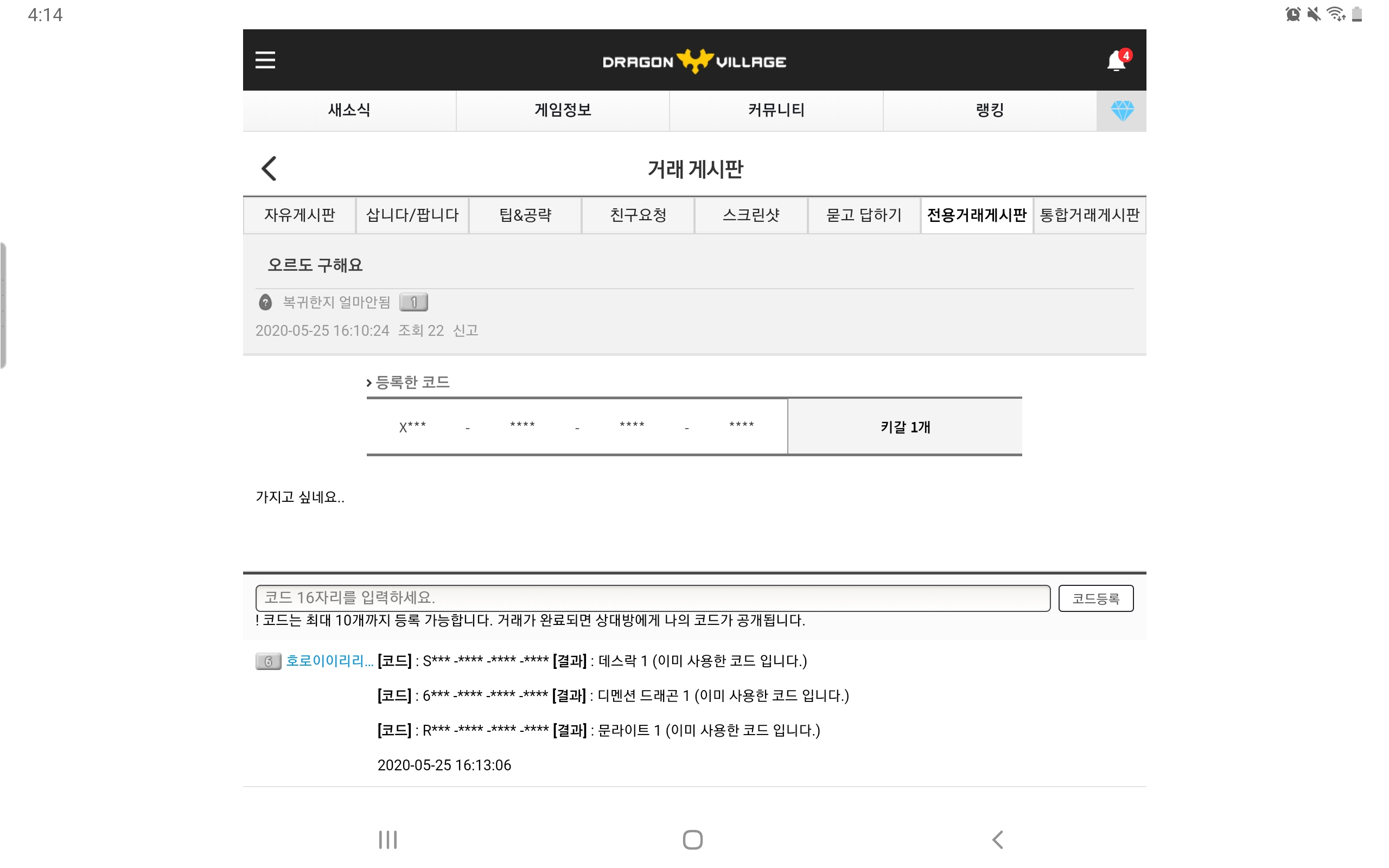Expand the 등록한 코드 section
Screen dimensions: 1389x868
click(409, 382)
